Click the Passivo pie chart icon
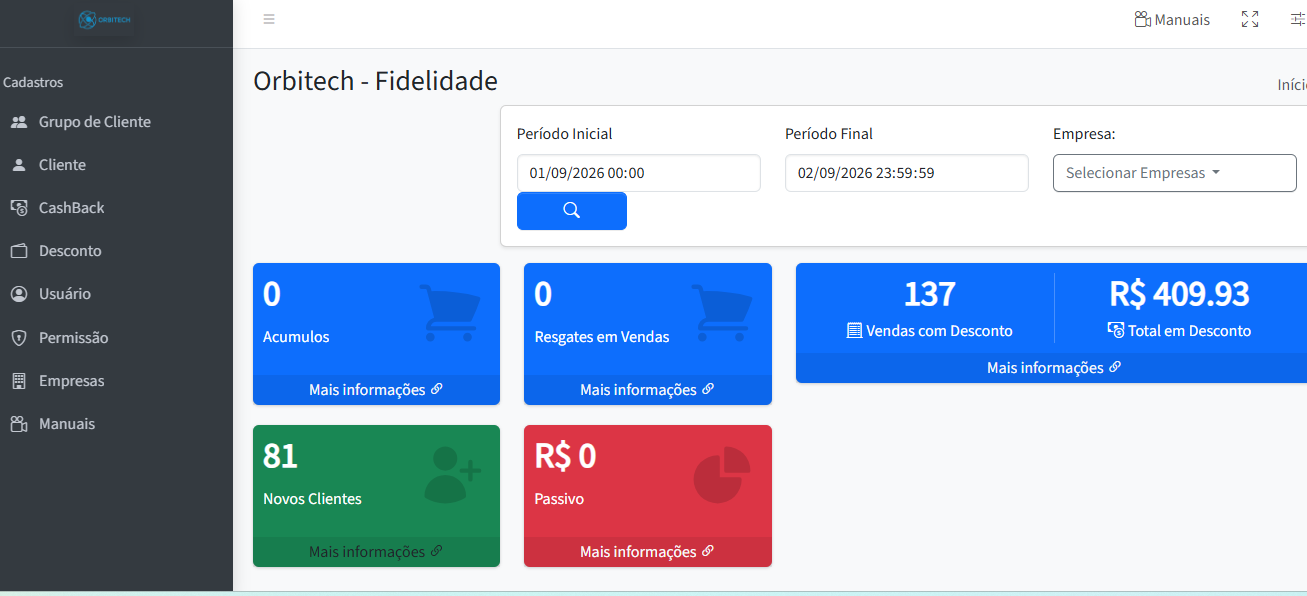 (x=722, y=474)
